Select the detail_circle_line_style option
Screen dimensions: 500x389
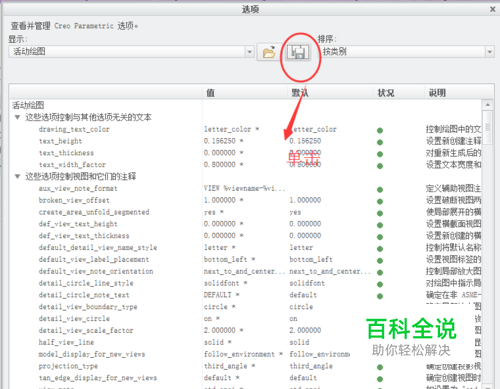click(x=86, y=283)
